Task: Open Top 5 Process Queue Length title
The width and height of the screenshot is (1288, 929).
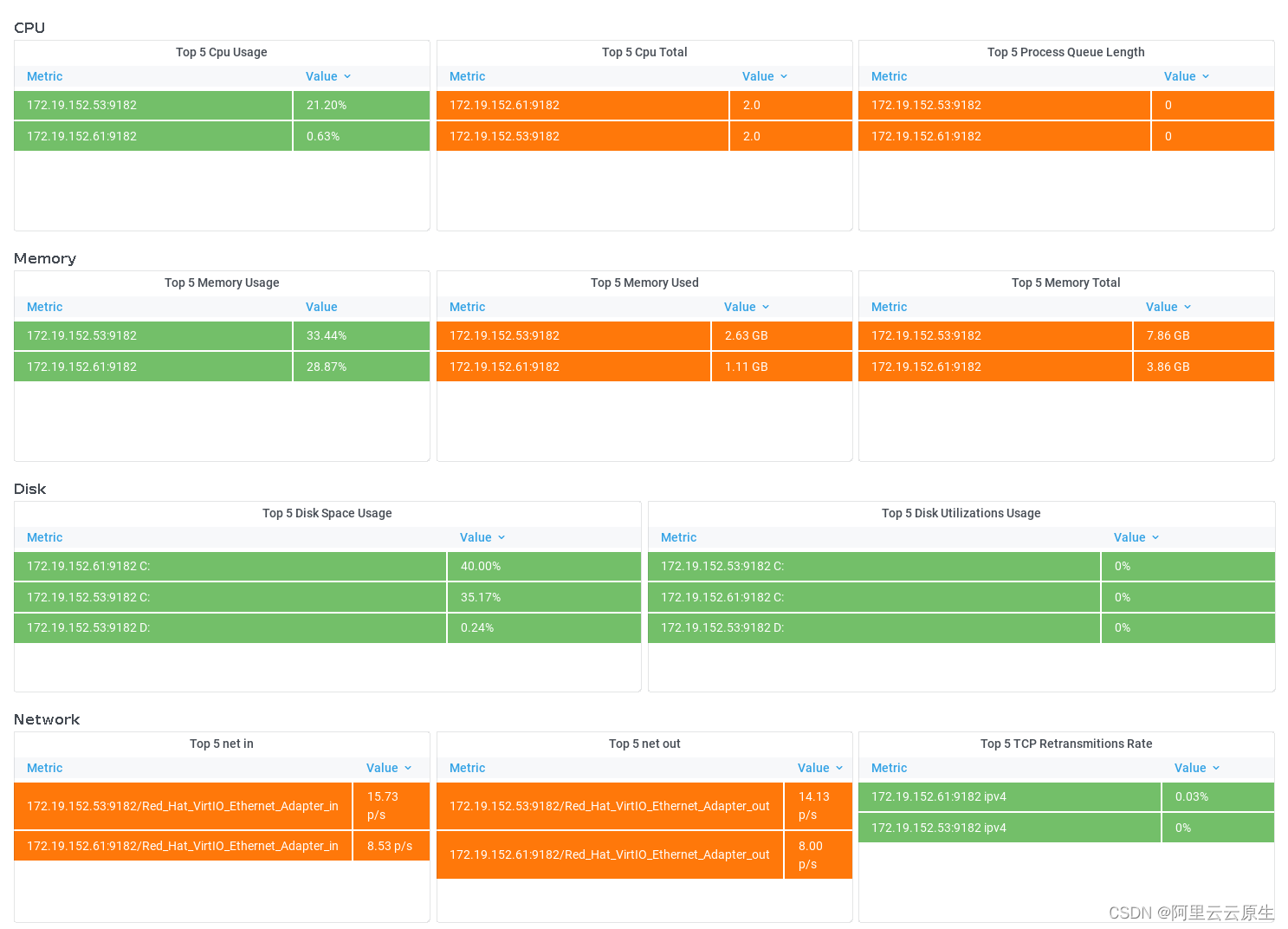Action: pos(1066,52)
